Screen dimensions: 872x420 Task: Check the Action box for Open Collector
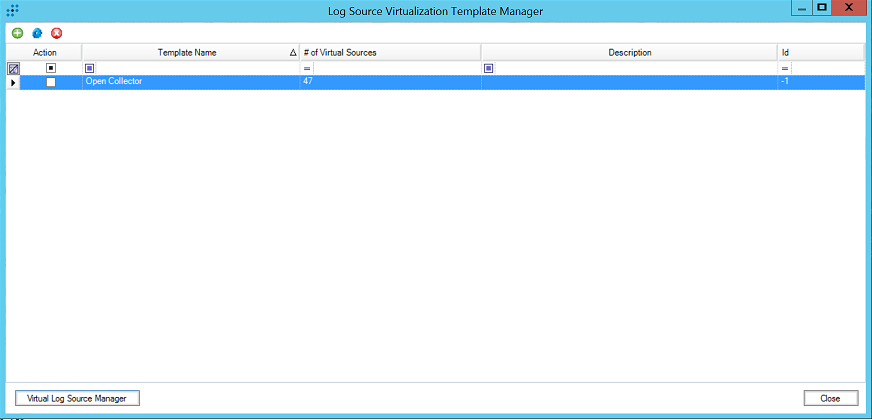click(51, 82)
